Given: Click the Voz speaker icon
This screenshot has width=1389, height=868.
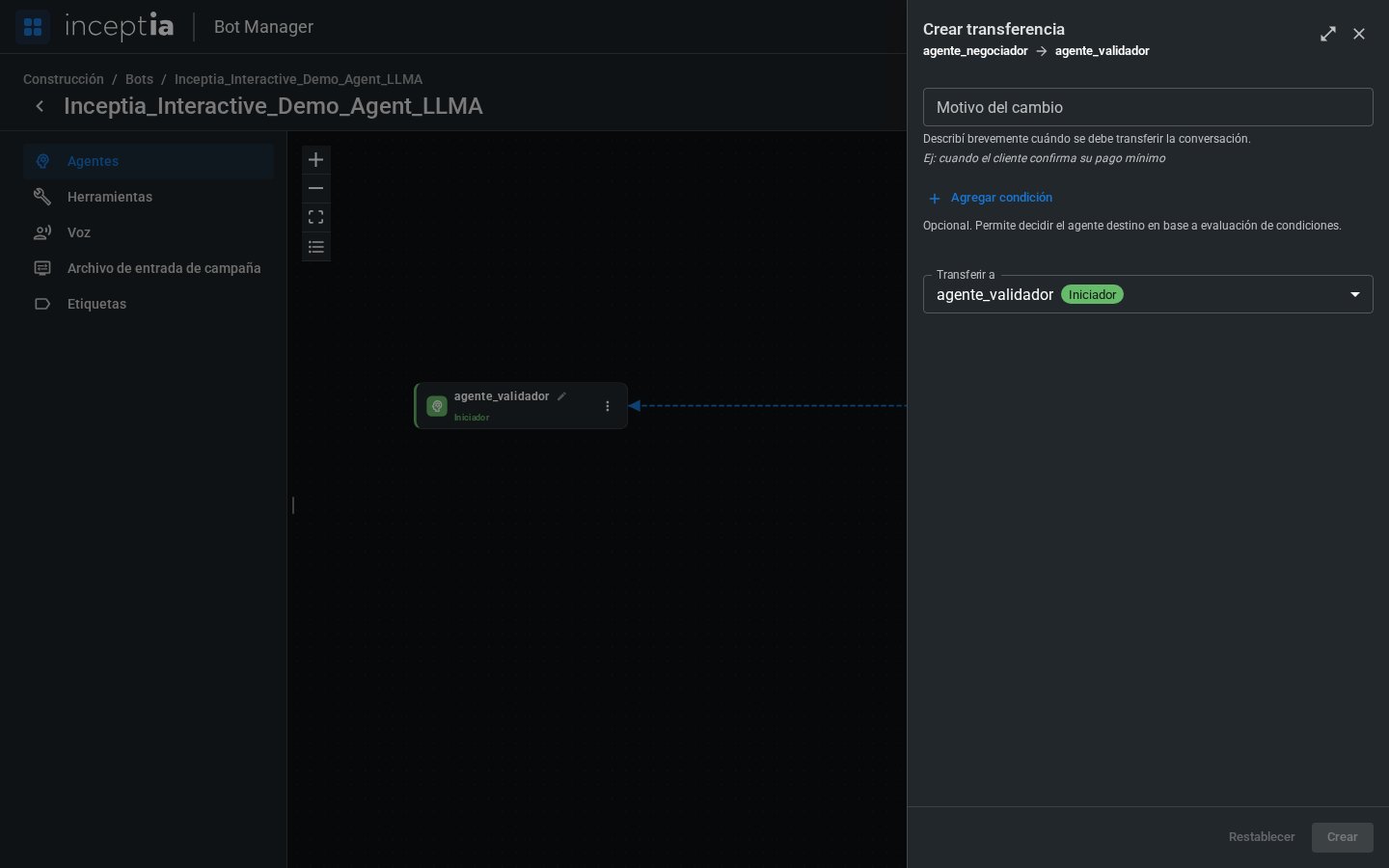Looking at the screenshot, I should pyautogui.click(x=42, y=232).
